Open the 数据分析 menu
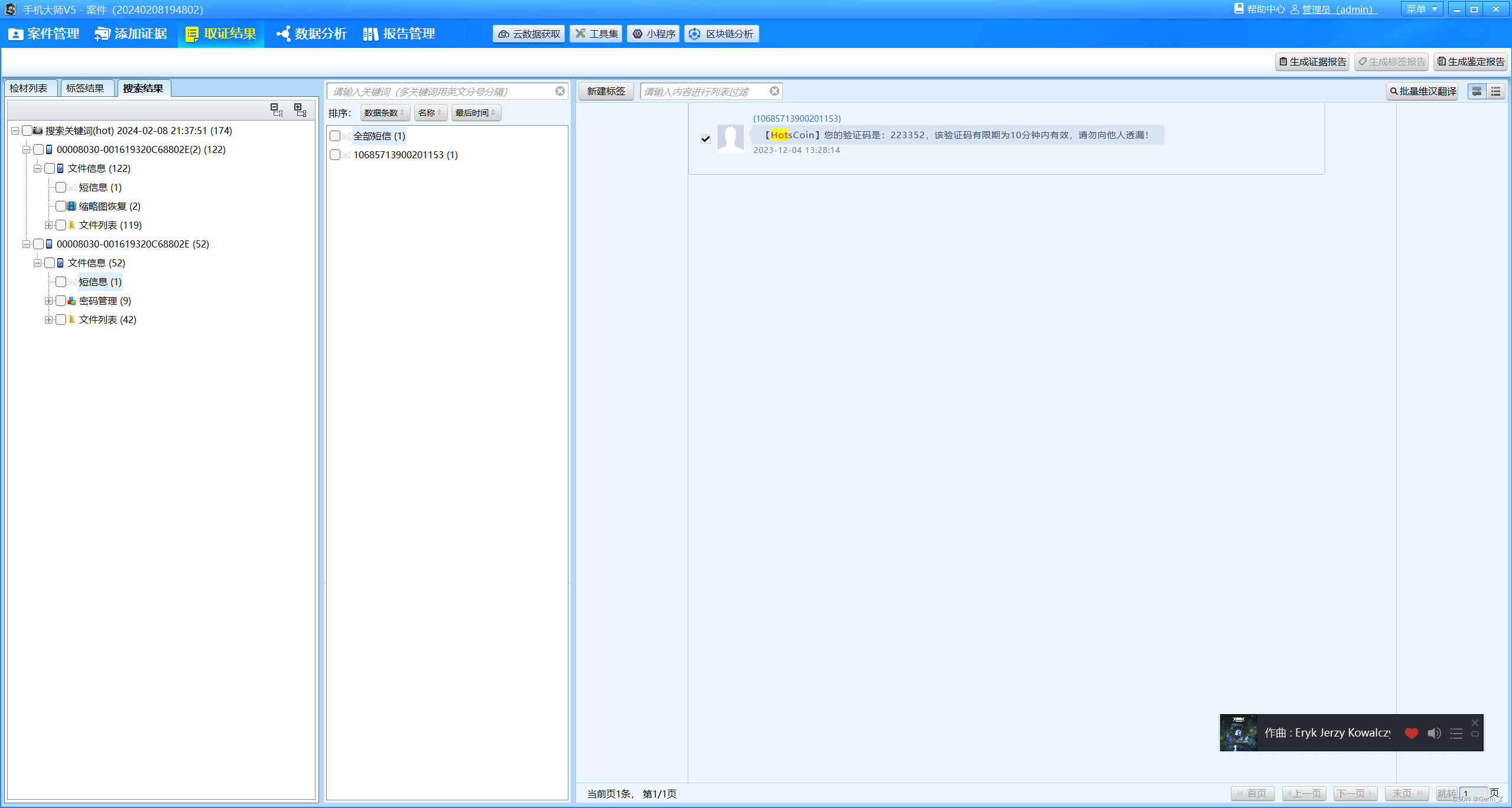This screenshot has width=1512, height=808. [x=311, y=34]
